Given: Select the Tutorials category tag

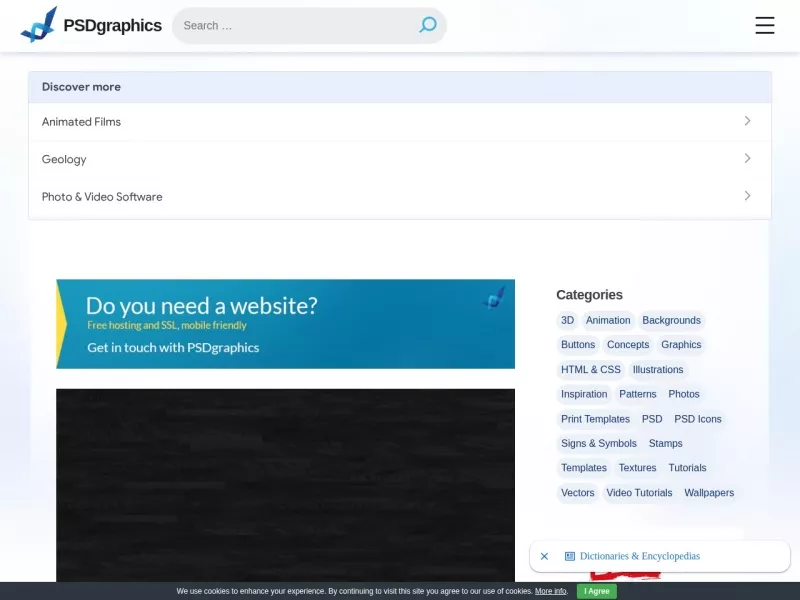Looking at the screenshot, I should click(x=687, y=468).
